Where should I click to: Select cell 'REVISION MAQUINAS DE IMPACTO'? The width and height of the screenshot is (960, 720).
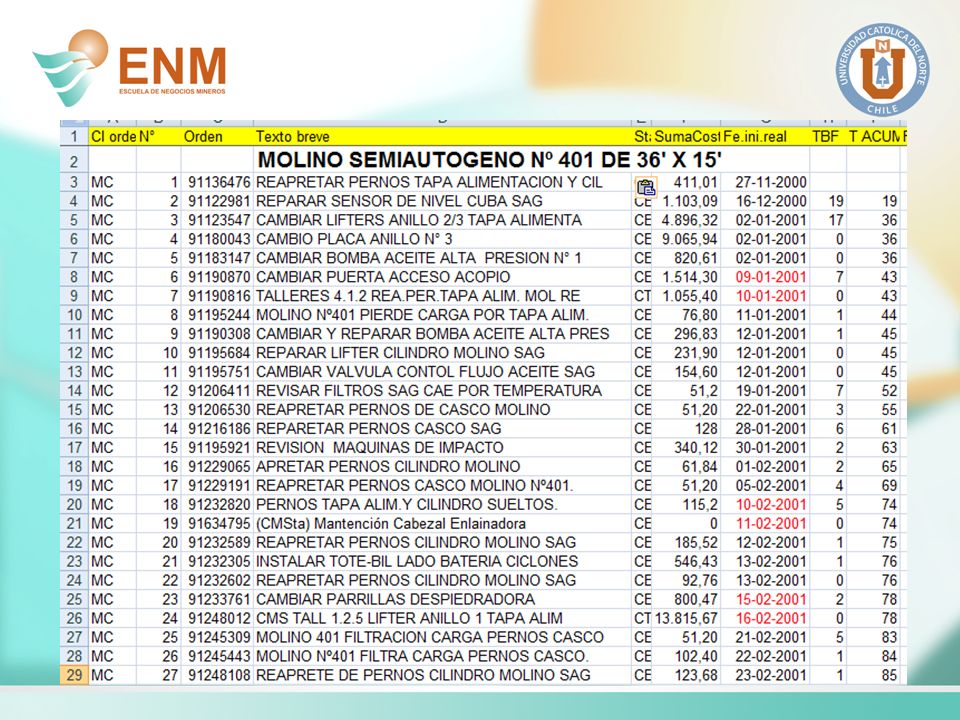tap(443, 448)
